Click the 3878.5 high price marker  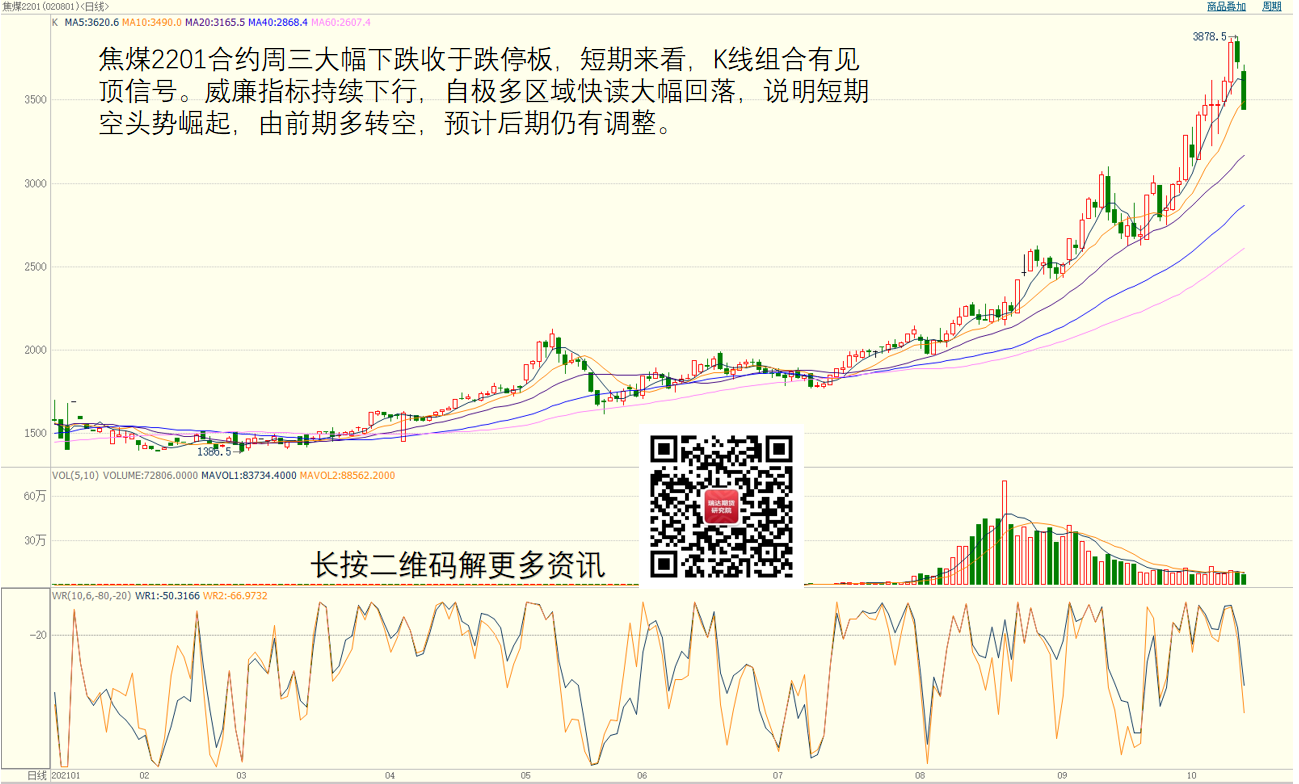[x=1209, y=37]
